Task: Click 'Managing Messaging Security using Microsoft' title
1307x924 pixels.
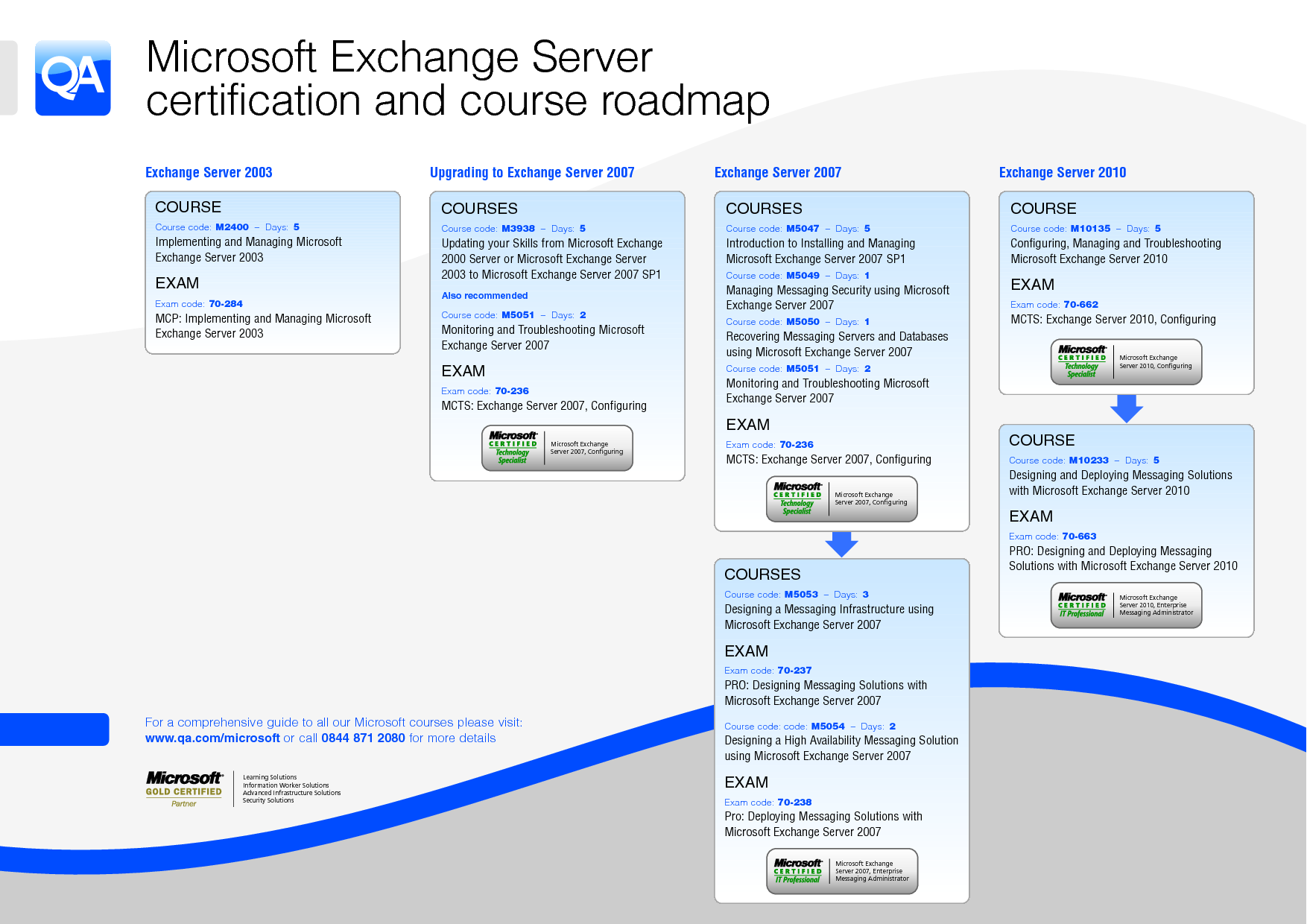Action: (x=838, y=291)
